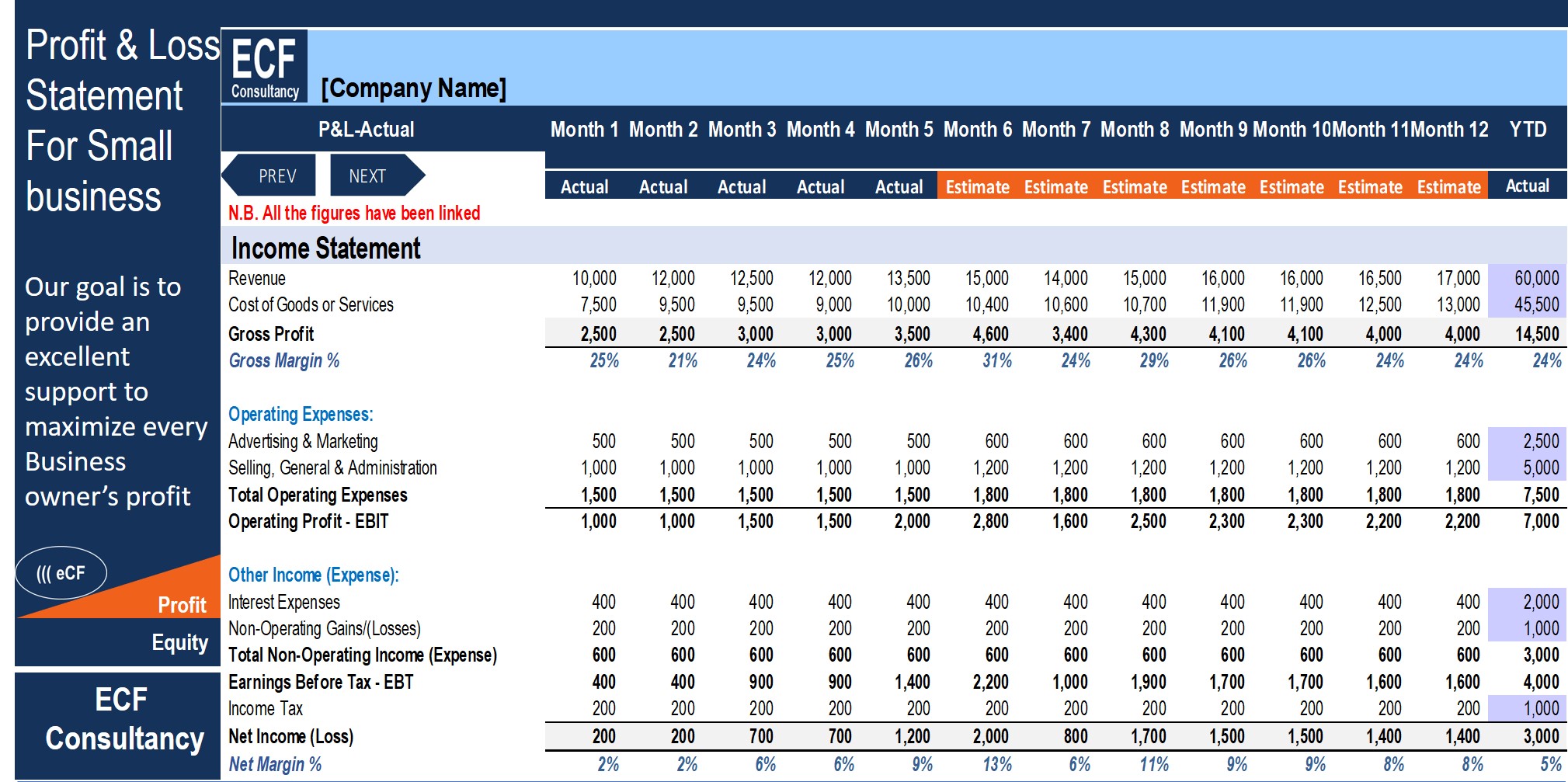Click the eCF oval badge
Viewport: 1568px width, 782px height.
point(61,573)
